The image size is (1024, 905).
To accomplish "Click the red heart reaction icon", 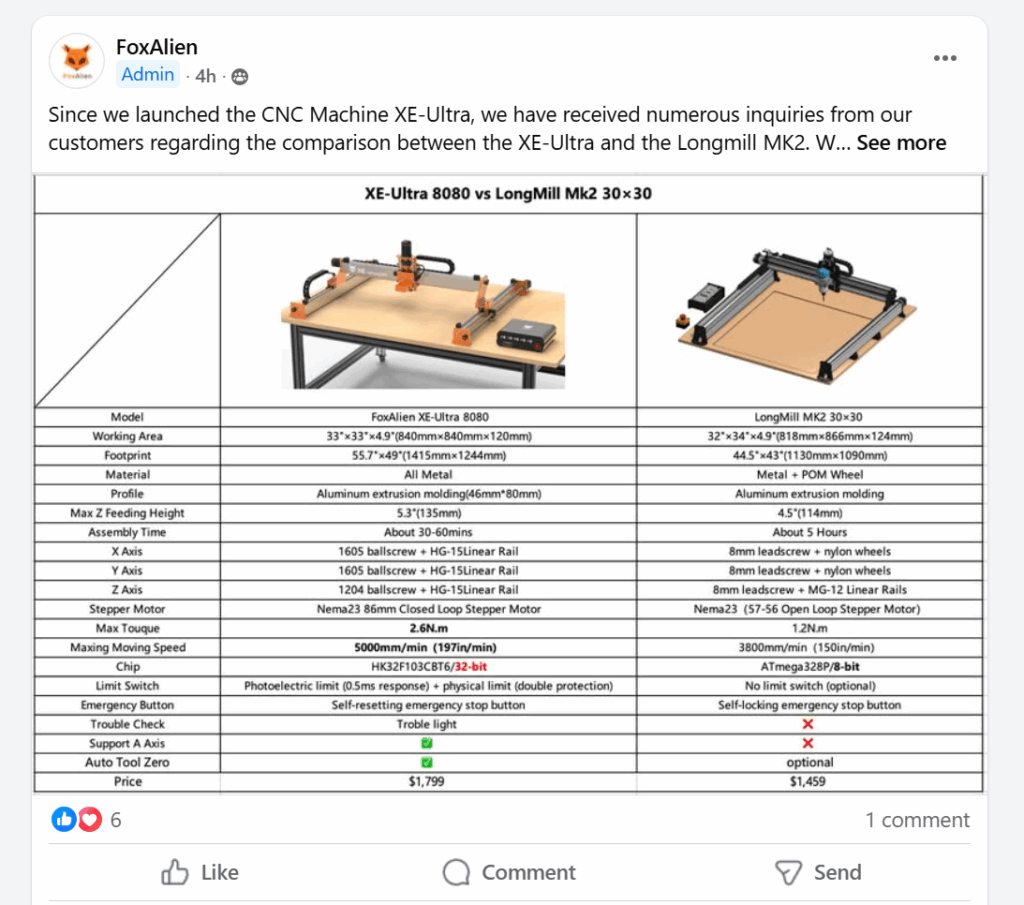I will point(90,820).
